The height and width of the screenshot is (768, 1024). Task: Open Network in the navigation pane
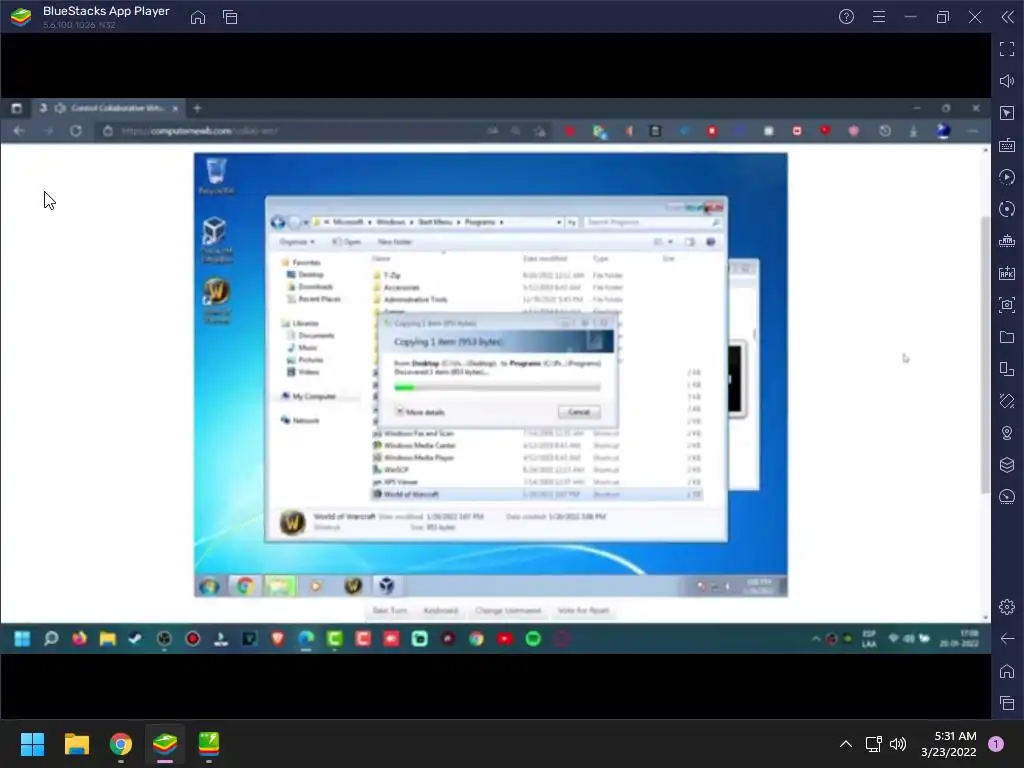[300, 421]
